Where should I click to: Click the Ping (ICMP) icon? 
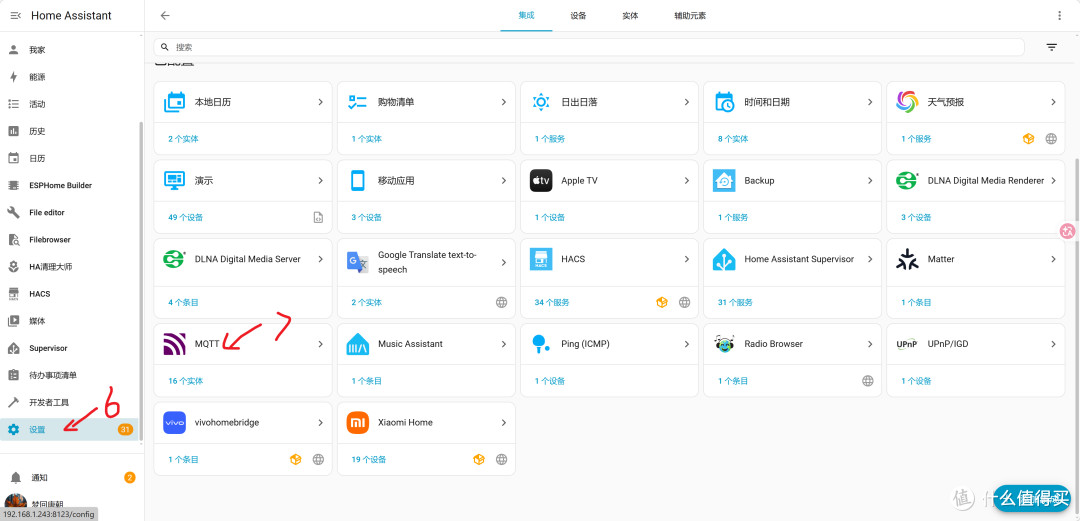coord(541,344)
